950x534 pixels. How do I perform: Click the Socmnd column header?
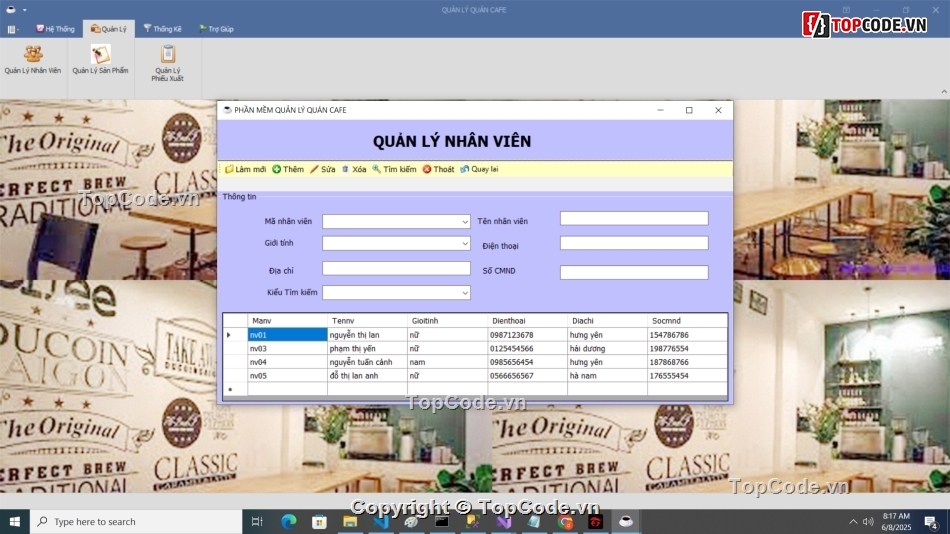tap(687, 321)
